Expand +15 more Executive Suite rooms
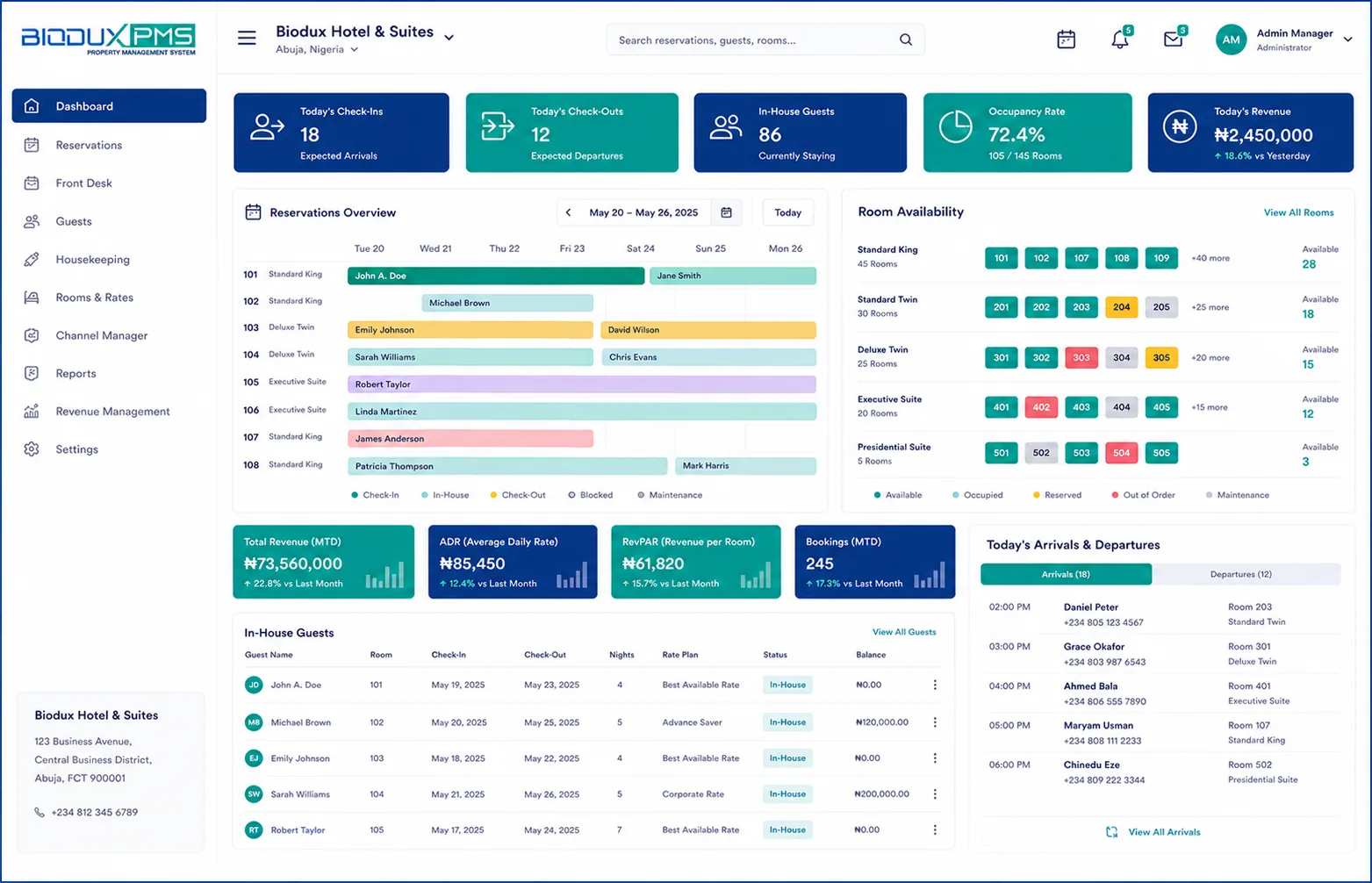Image resolution: width=1372 pixels, height=883 pixels. point(1209,407)
